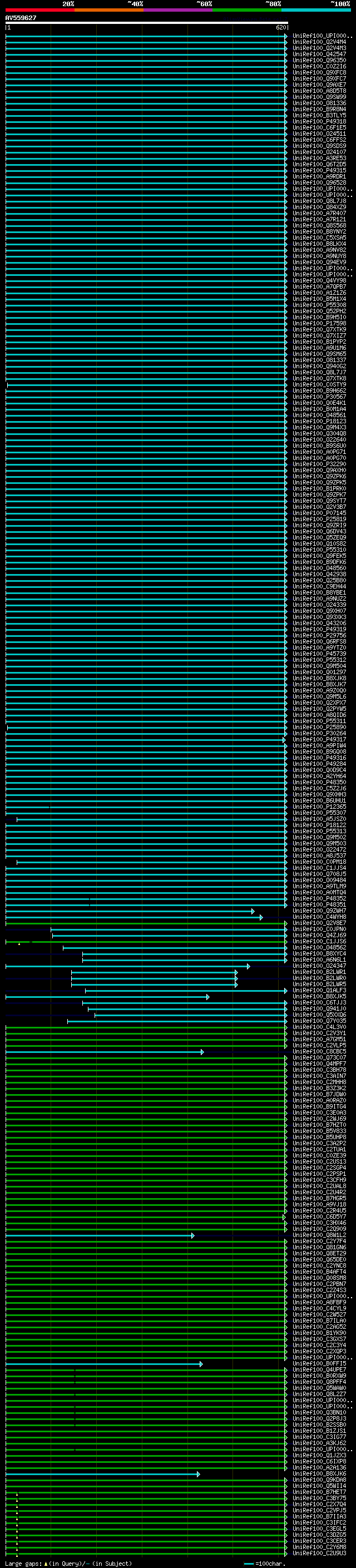This screenshot has height=1568, width=356.
Task: Select hit label UniRef100_P32290
Action: (x=319, y=464)
